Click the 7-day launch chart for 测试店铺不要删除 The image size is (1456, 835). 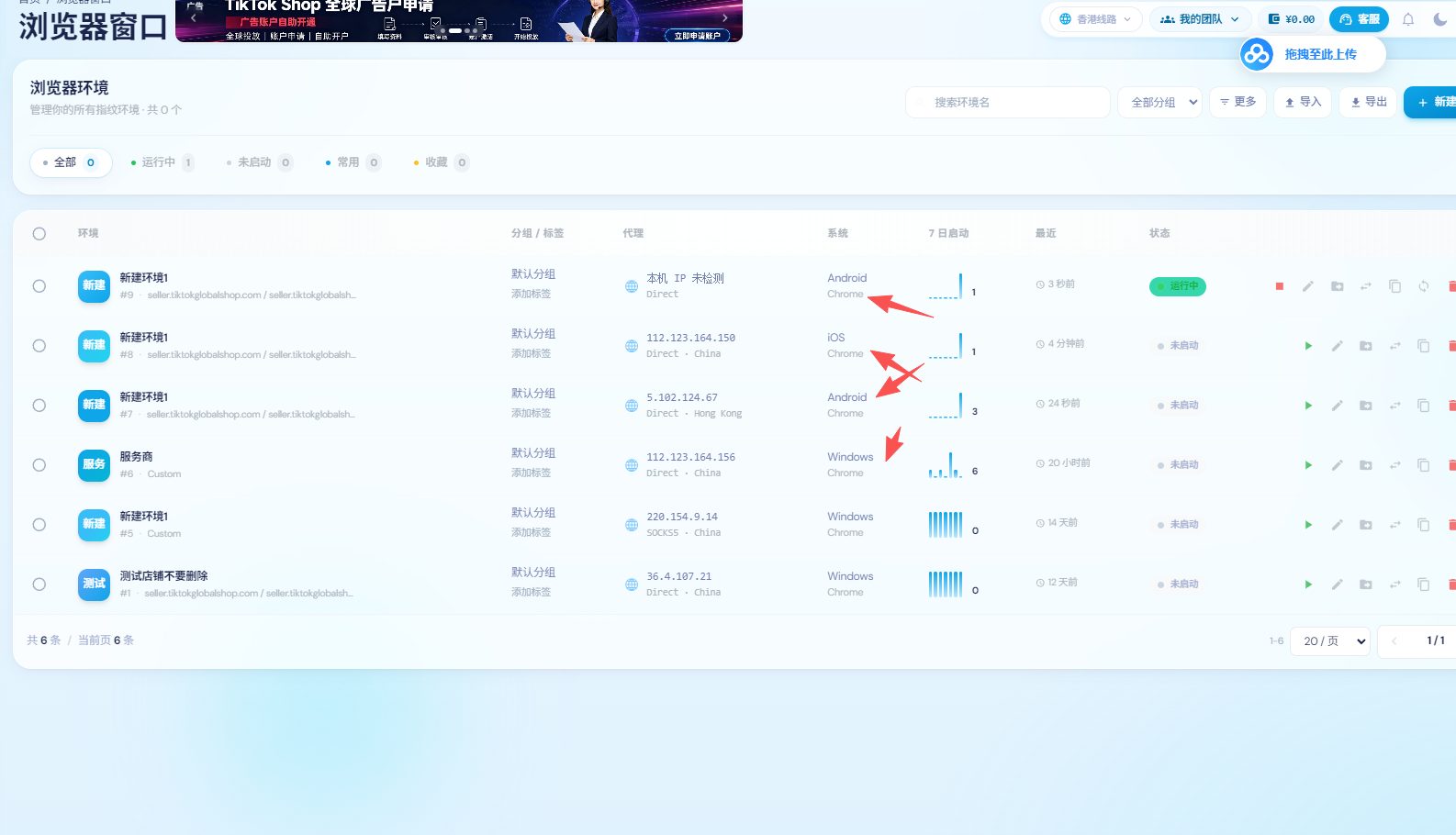tap(946, 584)
